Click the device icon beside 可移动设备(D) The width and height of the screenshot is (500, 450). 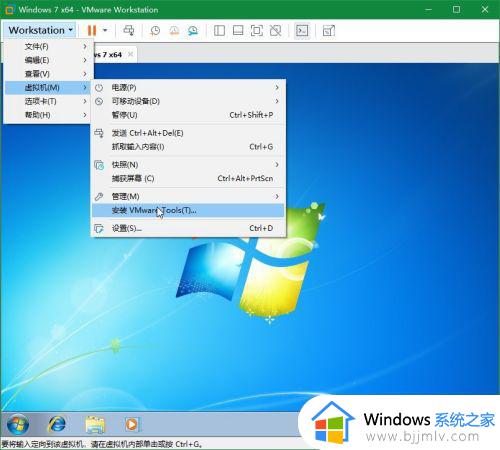(x=99, y=101)
